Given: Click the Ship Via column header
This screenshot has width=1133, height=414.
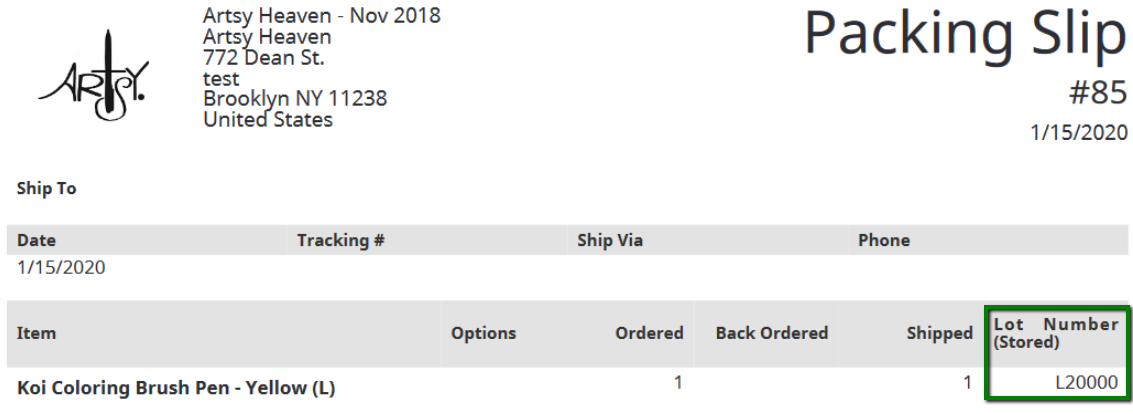Looking at the screenshot, I should click(x=610, y=241).
